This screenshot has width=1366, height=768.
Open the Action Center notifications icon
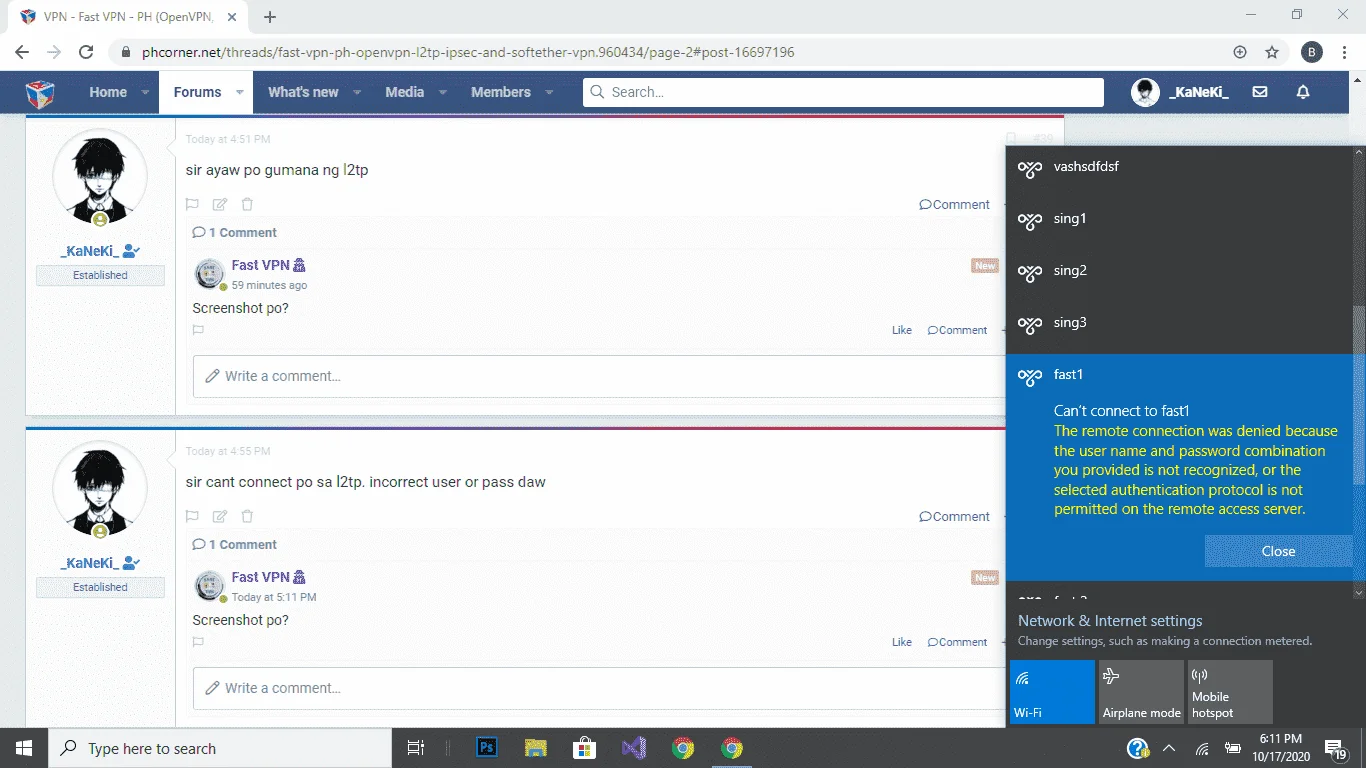[x=1335, y=748]
